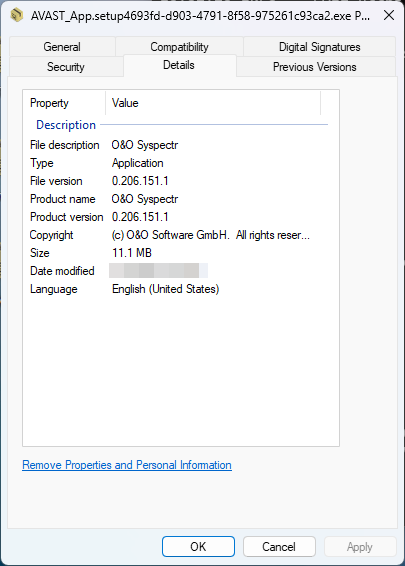Click the Application type value

point(138,163)
